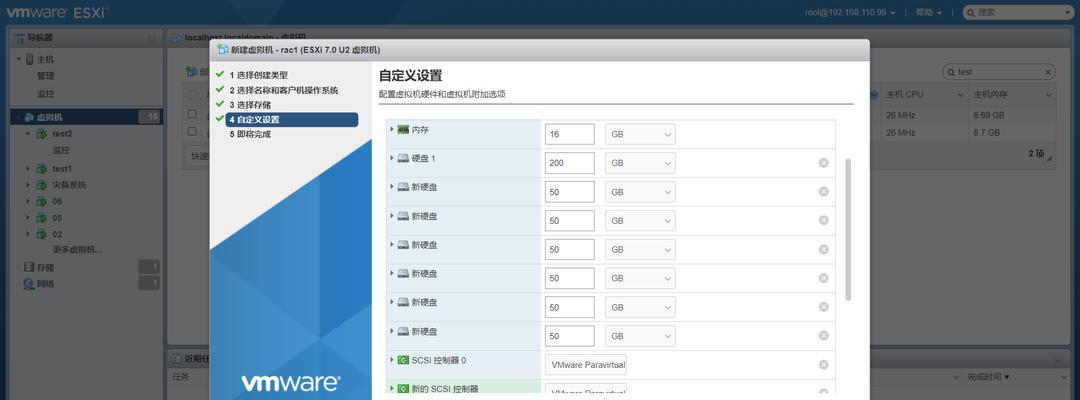Open the 主机内存 column dropdown arrow
The height and width of the screenshot is (400, 1080).
(x=1048, y=95)
